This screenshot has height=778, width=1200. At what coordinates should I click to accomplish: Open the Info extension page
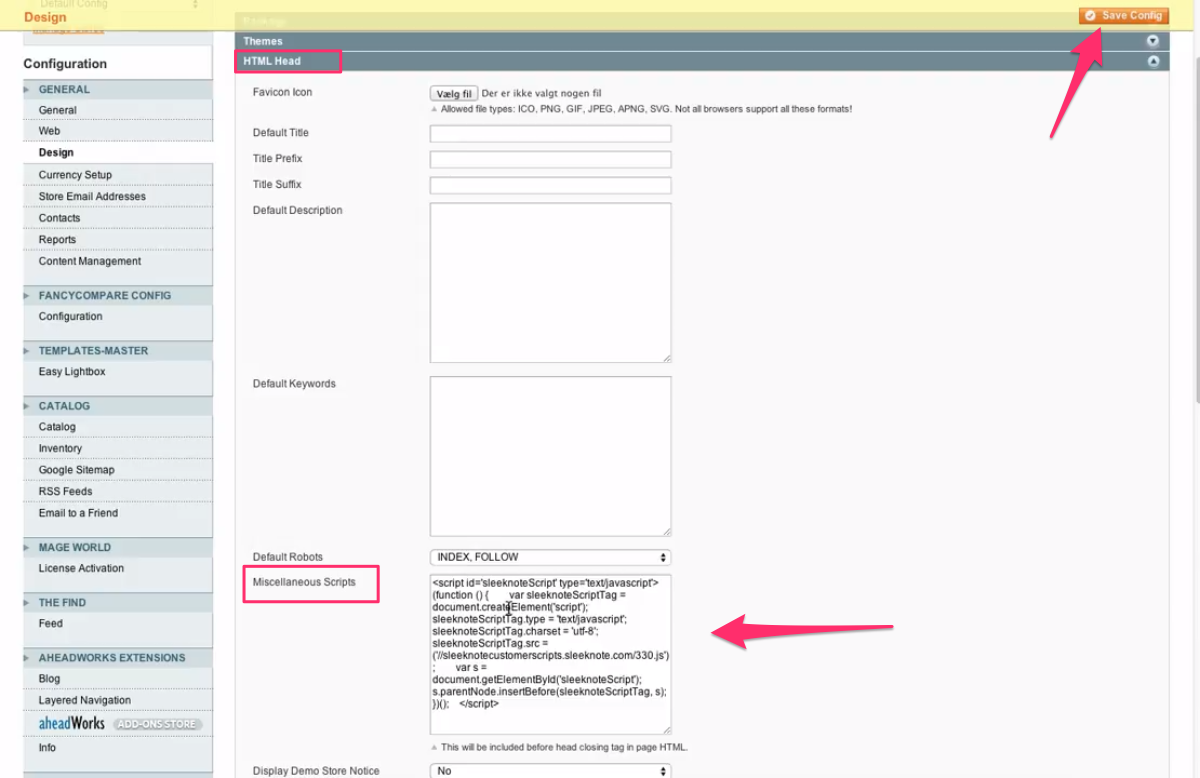[x=47, y=748]
